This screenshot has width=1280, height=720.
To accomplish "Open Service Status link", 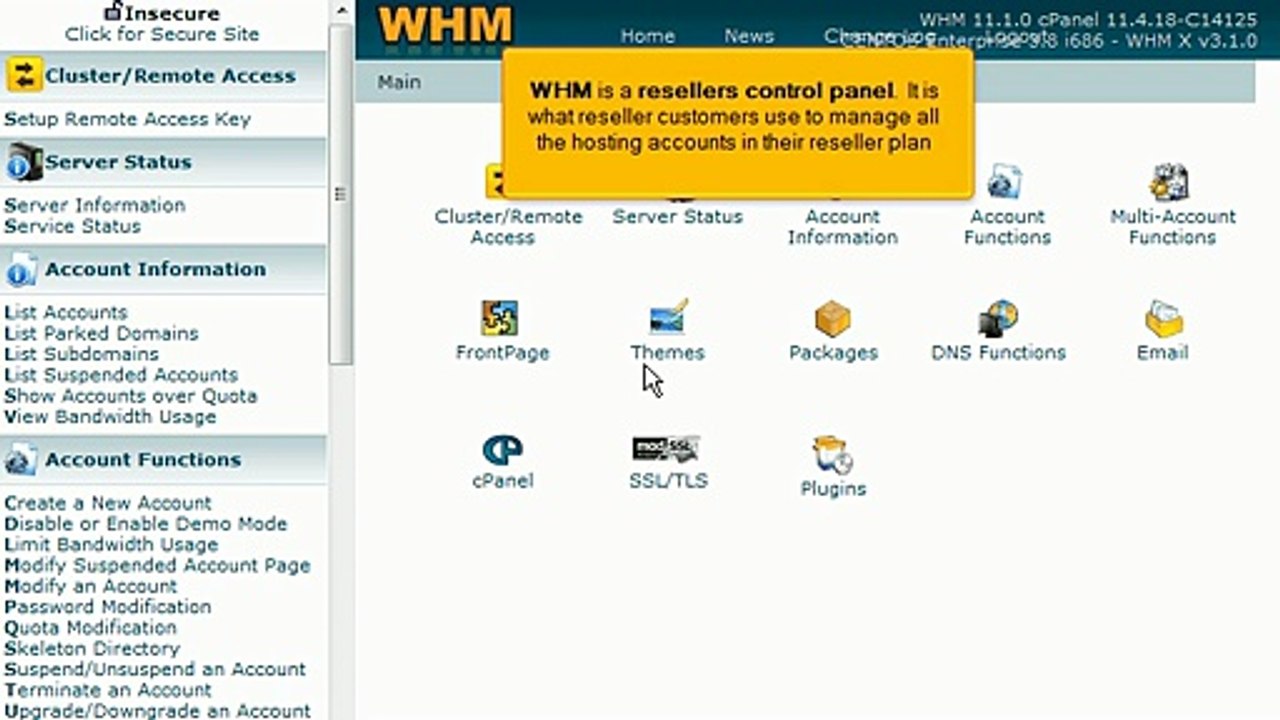I will pos(73,226).
